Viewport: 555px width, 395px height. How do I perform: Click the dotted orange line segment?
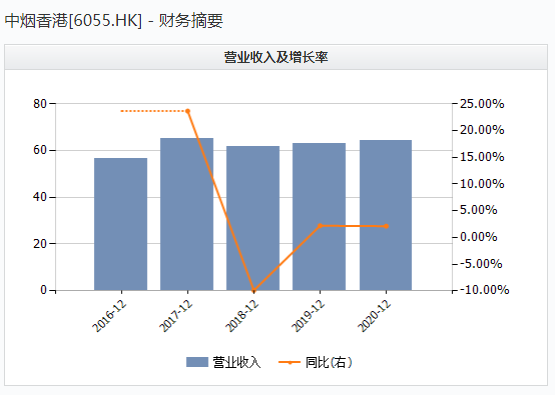153,111
